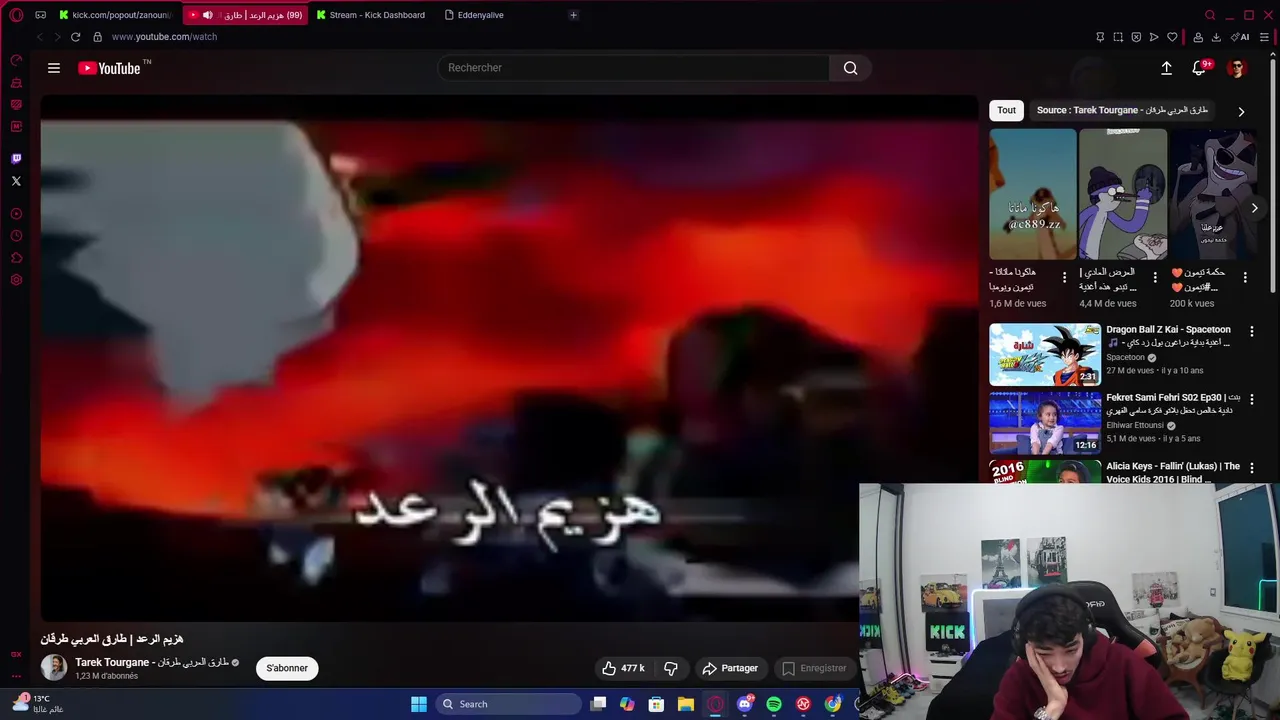Image resolution: width=1280 pixels, height=720 pixels.
Task: View site info via padlock icon
Action: click(x=97, y=37)
